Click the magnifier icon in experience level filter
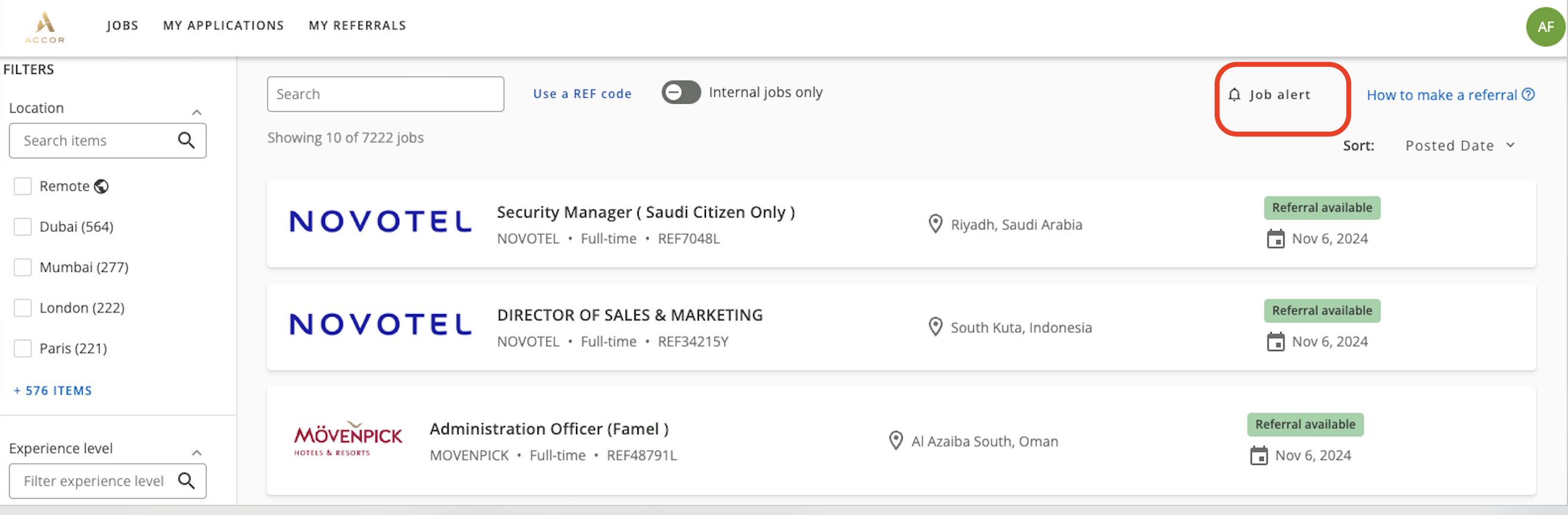 (186, 481)
